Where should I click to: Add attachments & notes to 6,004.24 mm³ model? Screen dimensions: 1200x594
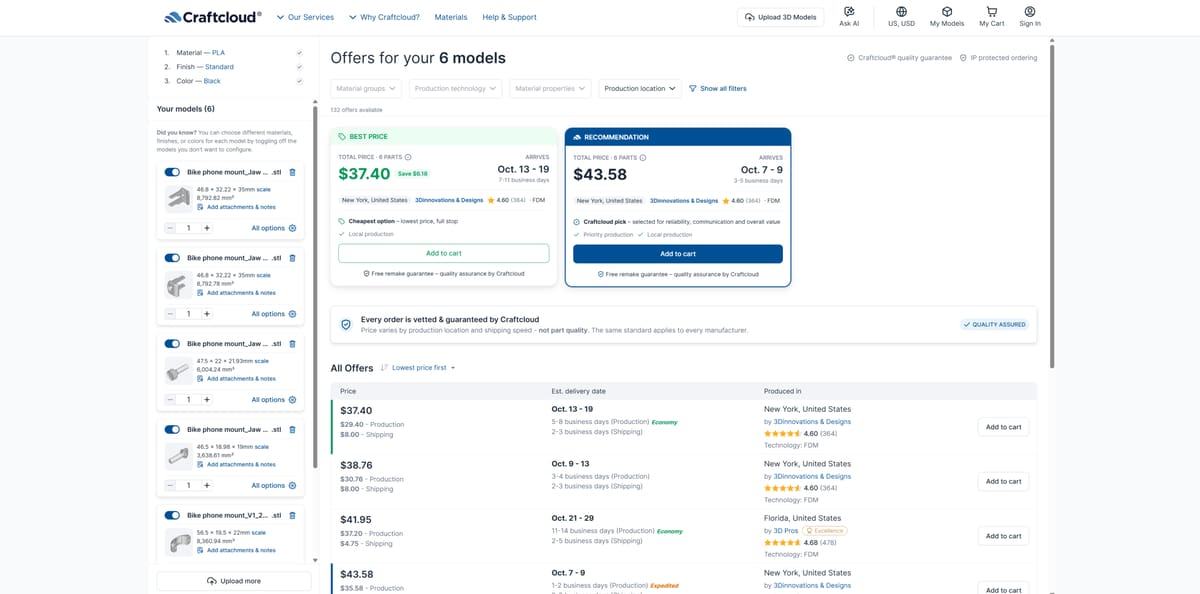[x=236, y=379]
